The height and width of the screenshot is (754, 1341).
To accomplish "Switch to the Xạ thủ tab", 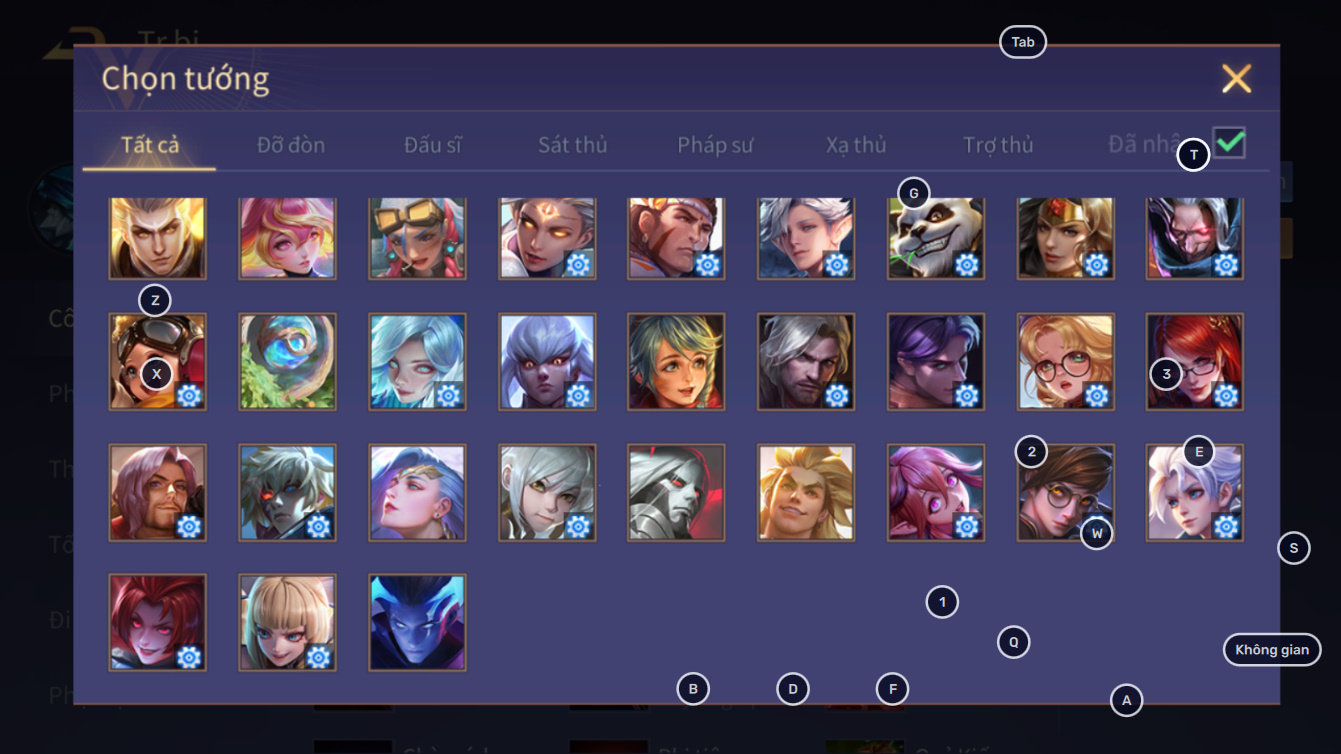I will coord(856,145).
